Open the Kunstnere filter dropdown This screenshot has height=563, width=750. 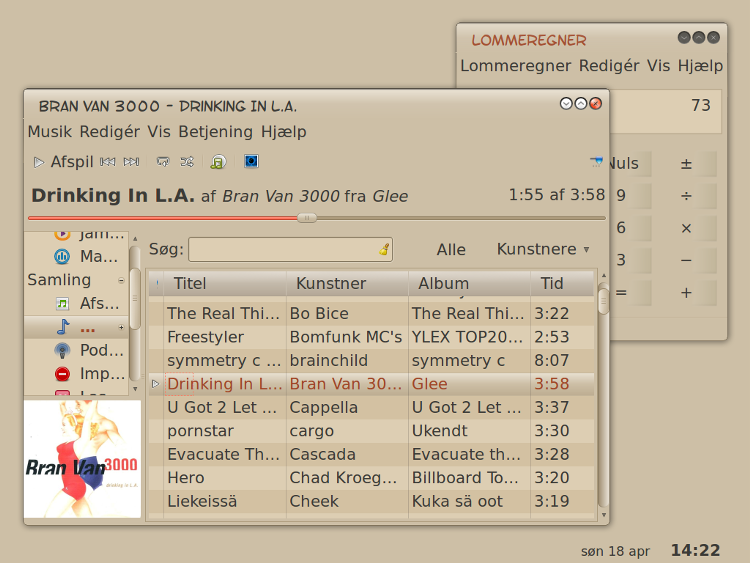[542, 249]
